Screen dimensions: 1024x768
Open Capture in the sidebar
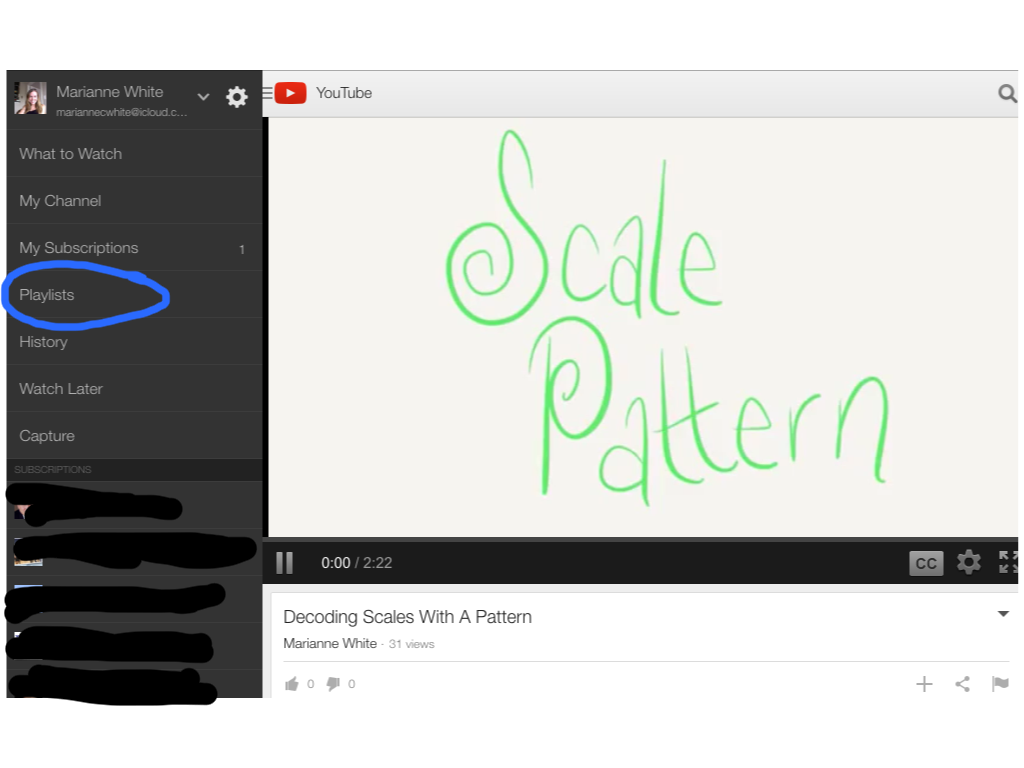(135, 436)
